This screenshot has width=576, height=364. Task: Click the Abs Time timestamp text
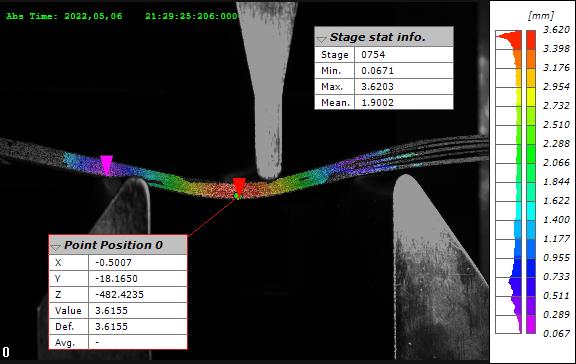(122, 17)
